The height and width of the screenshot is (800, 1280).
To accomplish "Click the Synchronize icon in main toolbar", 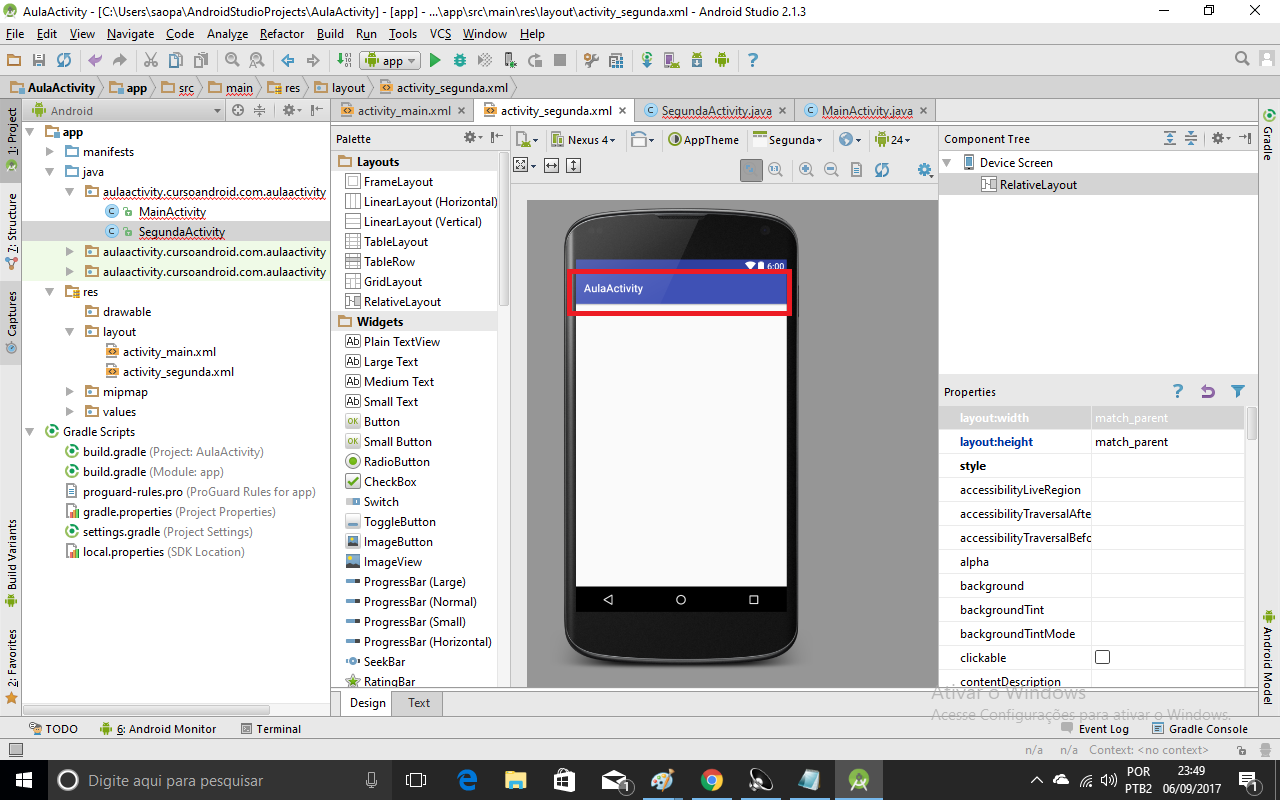I will click(64, 60).
